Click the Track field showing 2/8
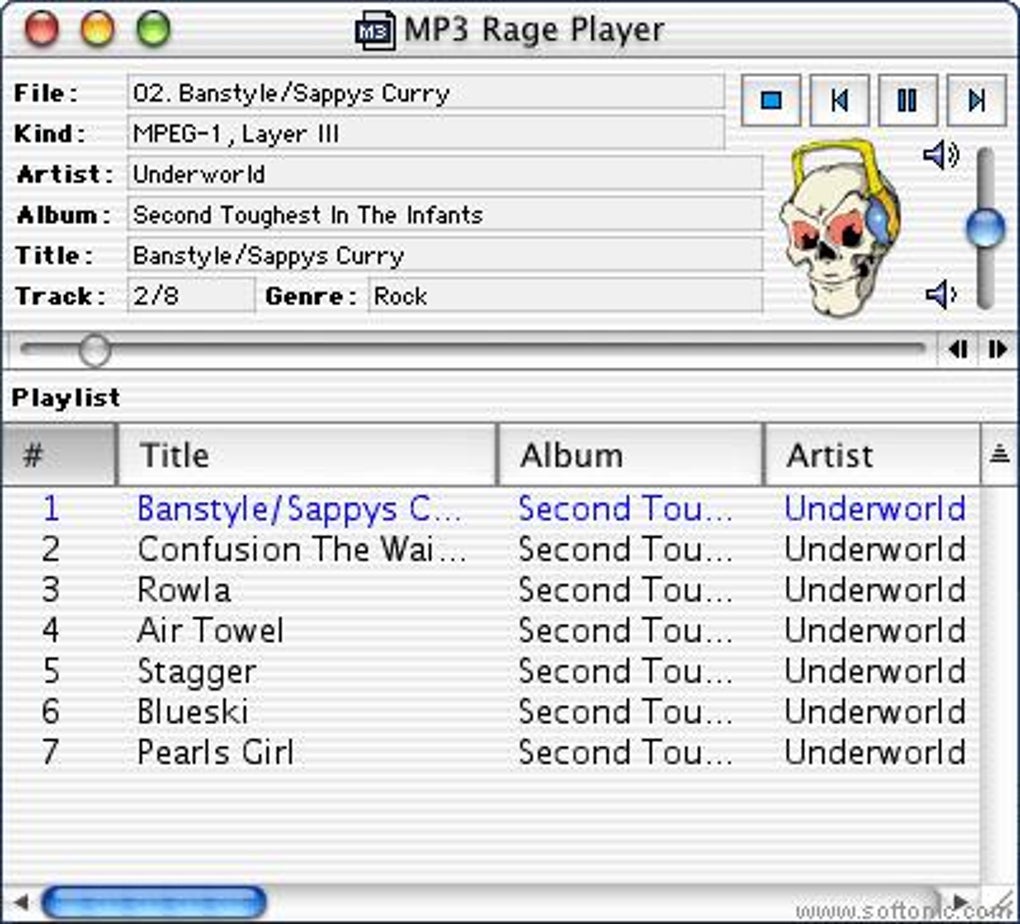This screenshot has height=924, width=1020. pyautogui.click(x=191, y=296)
